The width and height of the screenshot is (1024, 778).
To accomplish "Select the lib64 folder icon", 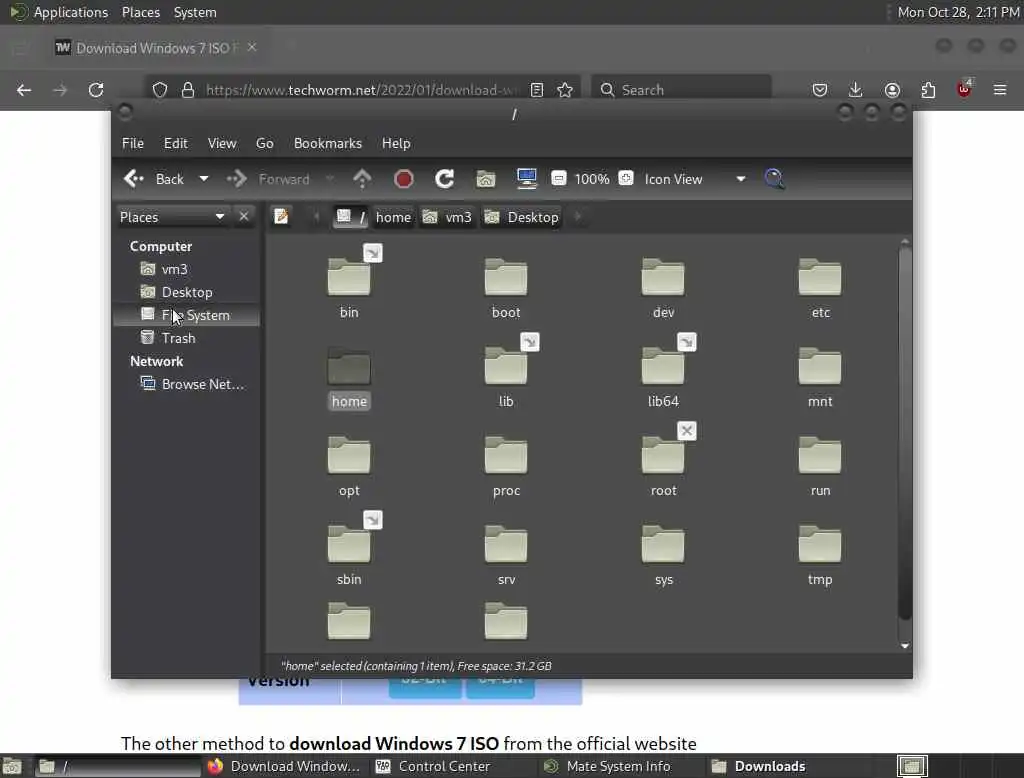I will click(663, 366).
